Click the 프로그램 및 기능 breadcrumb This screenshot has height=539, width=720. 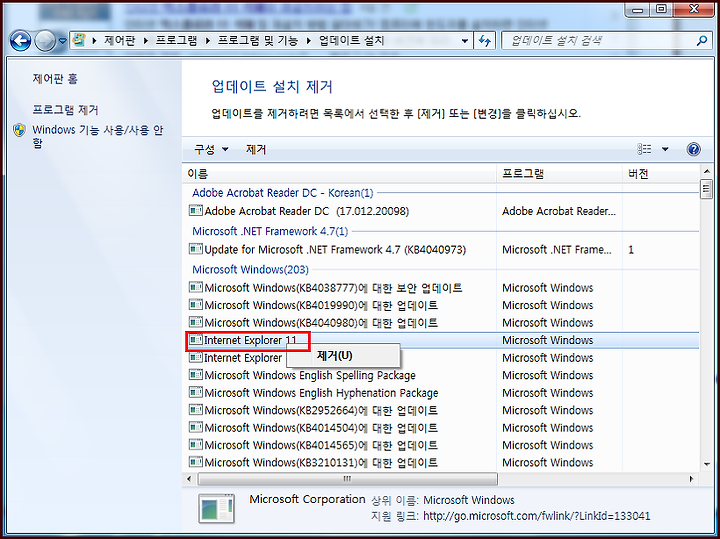click(x=258, y=40)
